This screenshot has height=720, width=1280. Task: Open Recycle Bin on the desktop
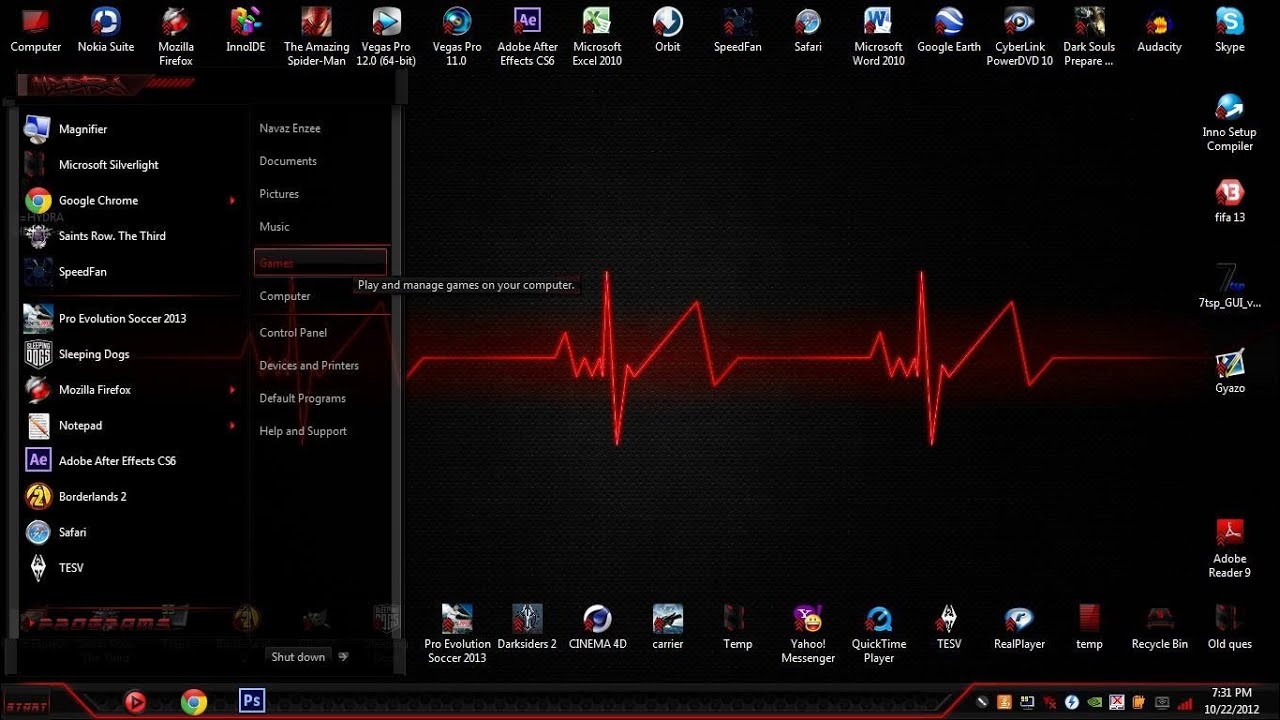1159,627
